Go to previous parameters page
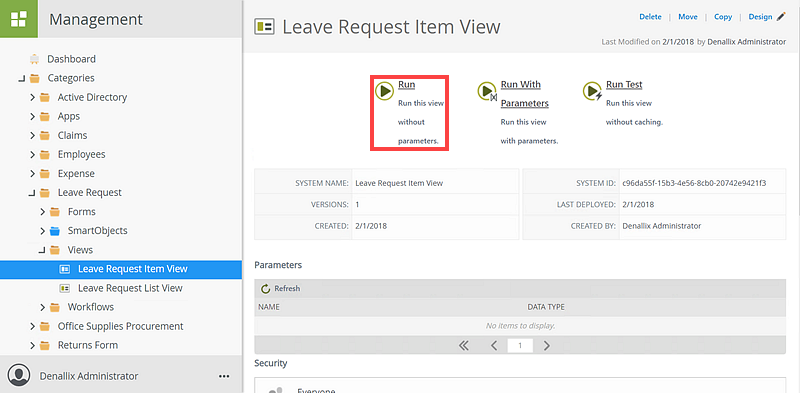 pos(494,346)
